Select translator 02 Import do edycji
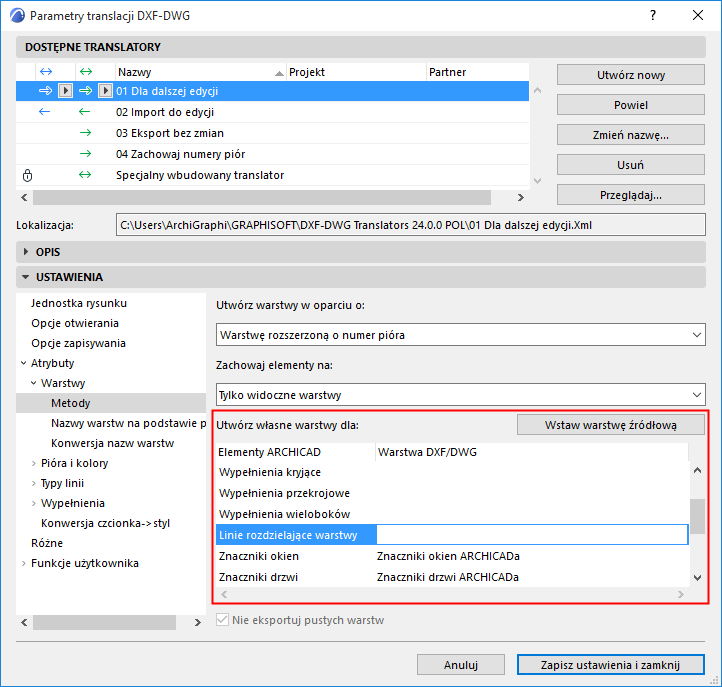722x687 pixels. 272,112
